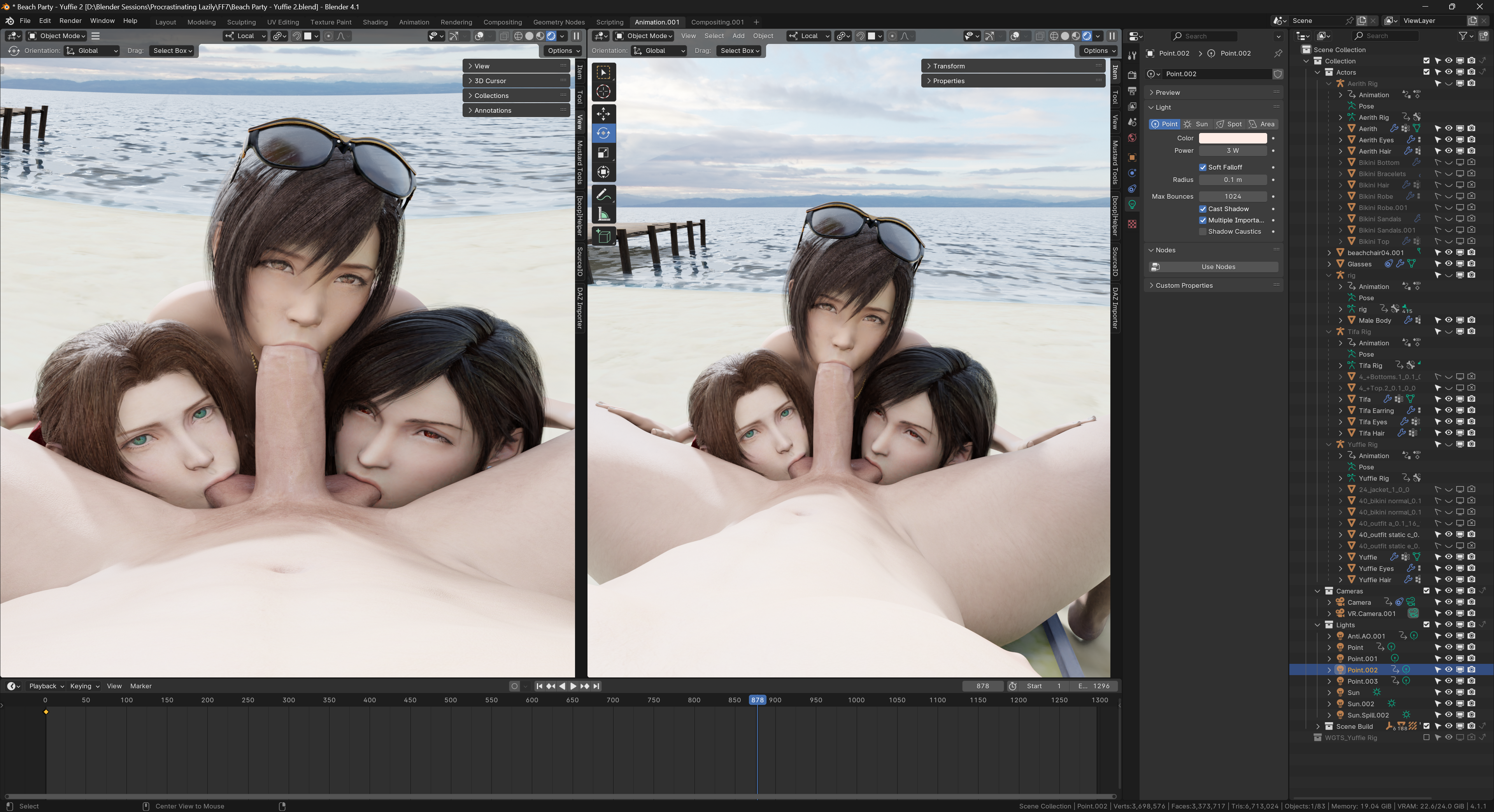
Task: Play the animation forward
Action: 573,686
